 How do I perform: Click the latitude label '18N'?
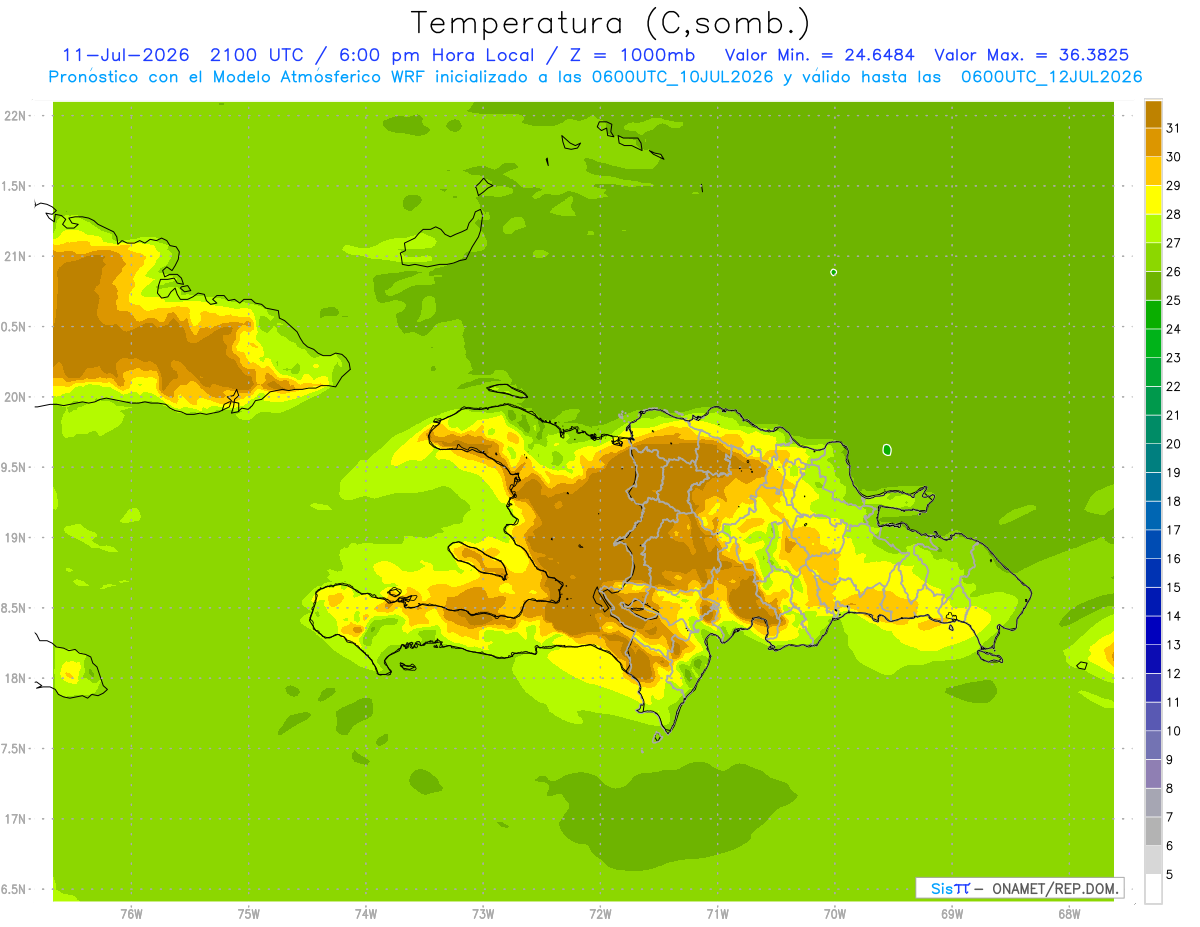(16, 678)
